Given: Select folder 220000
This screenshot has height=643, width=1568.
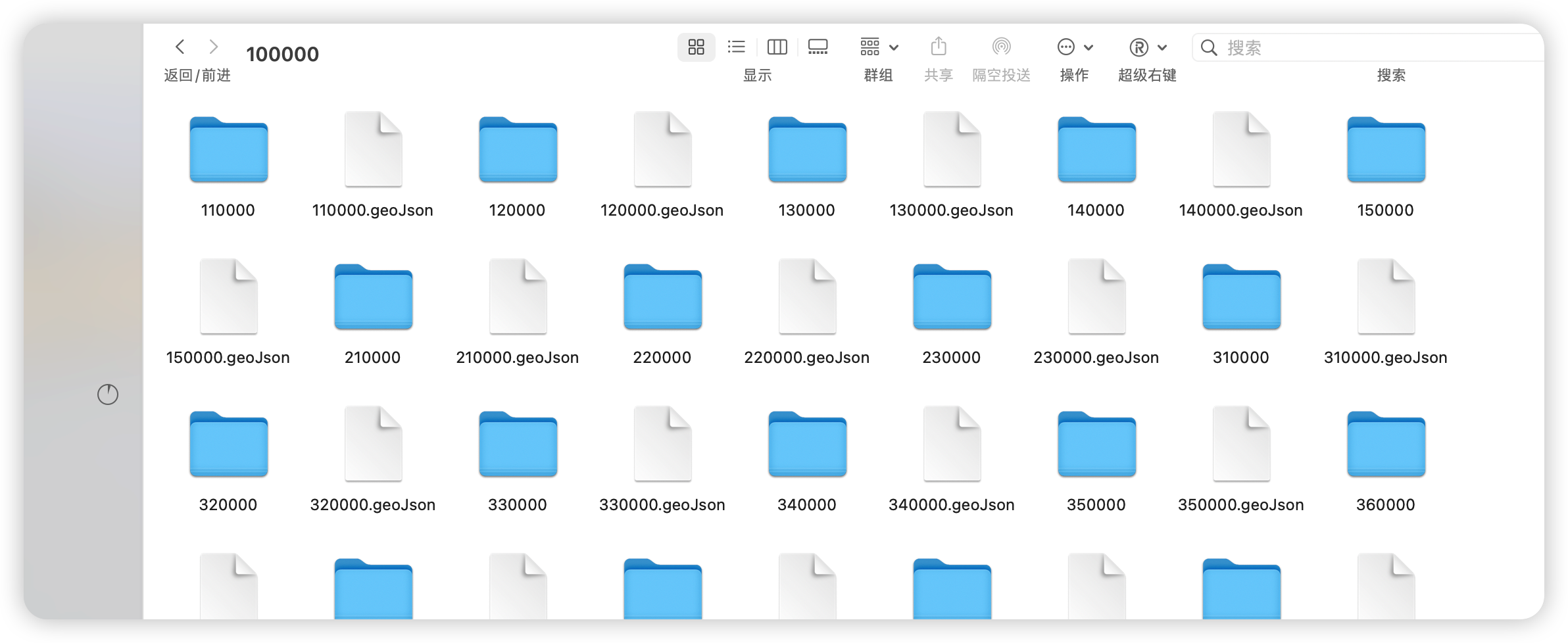Looking at the screenshot, I should pos(662,297).
